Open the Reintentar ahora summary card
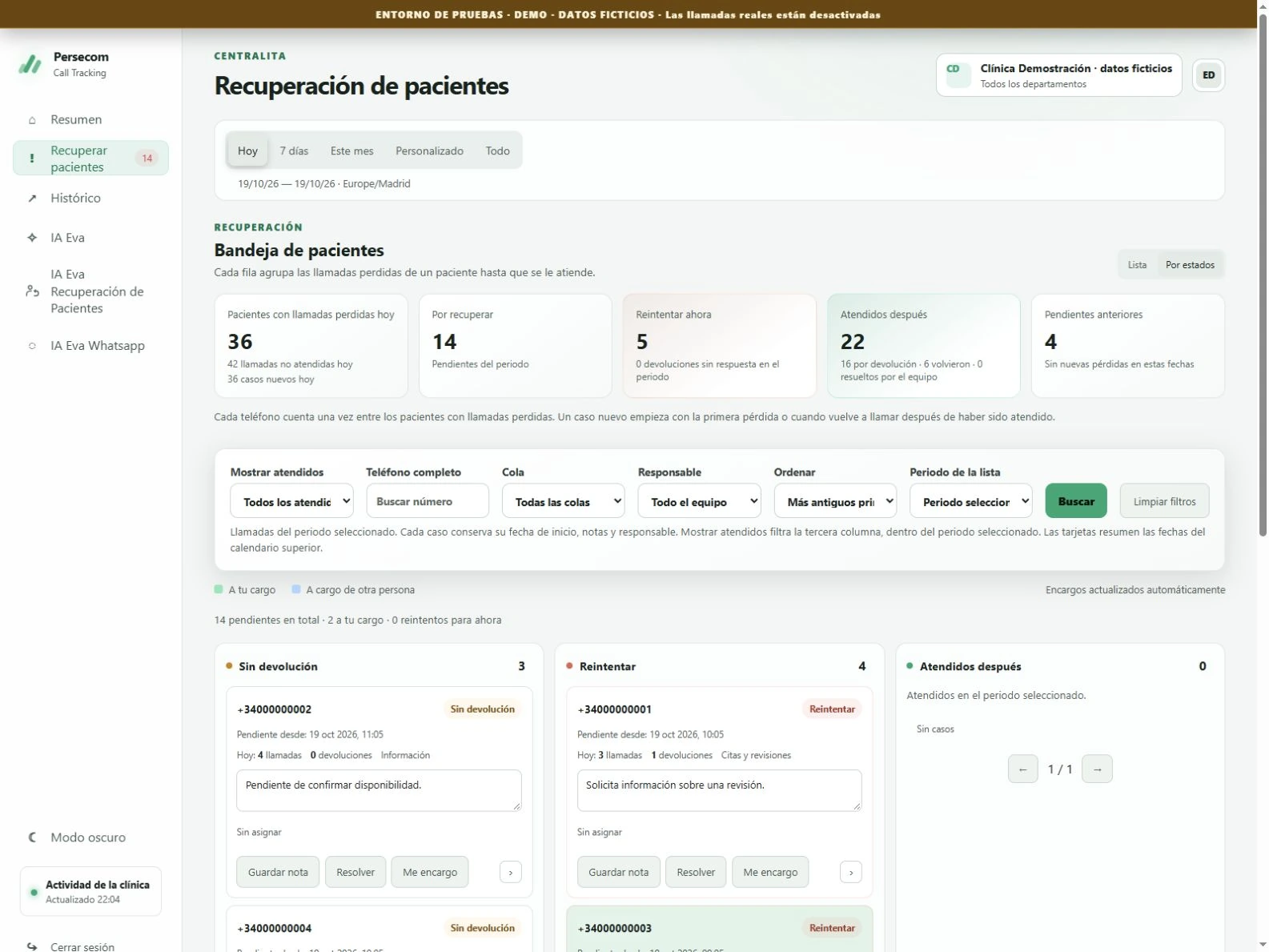This screenshot has width=1269, height=952. click(x=719, y=346)
